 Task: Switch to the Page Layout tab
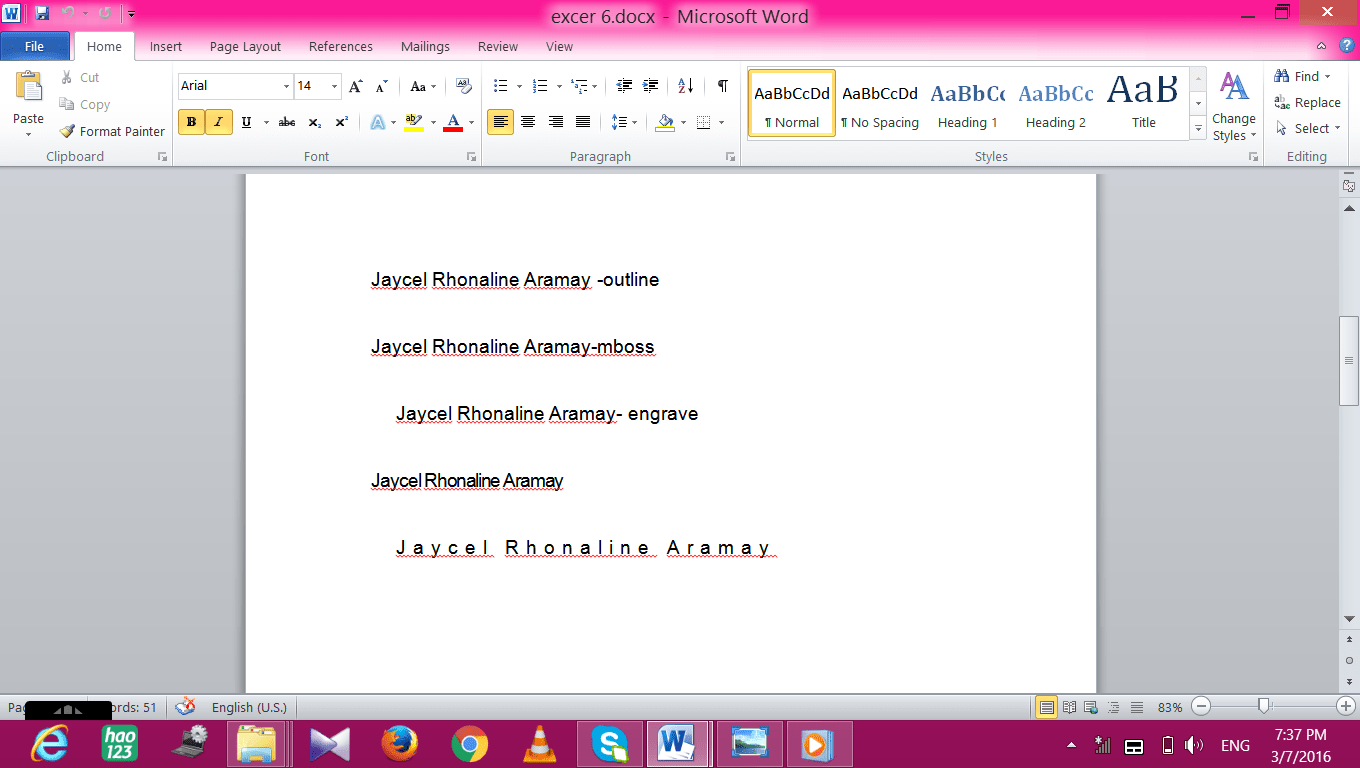click(245, 46)
